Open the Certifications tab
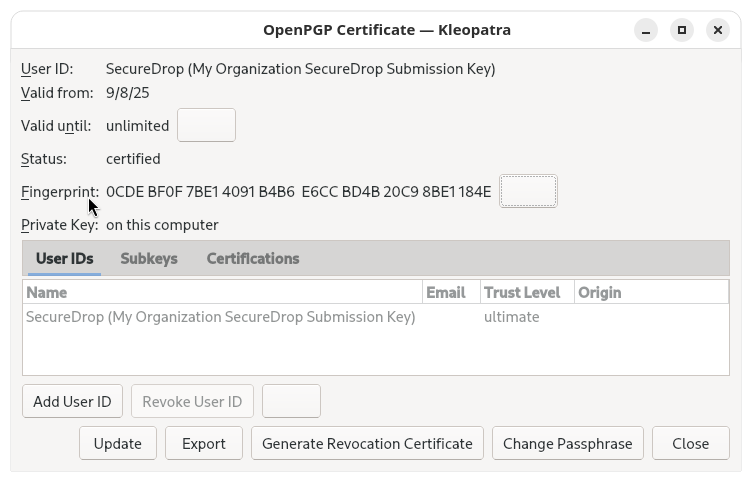 (x=253, y=258)
